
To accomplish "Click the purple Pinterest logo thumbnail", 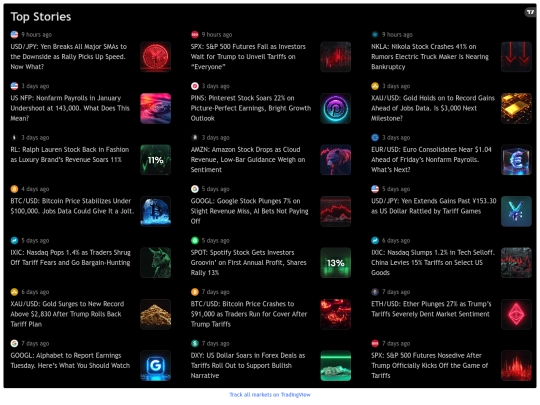I will (x=336, y=108).
